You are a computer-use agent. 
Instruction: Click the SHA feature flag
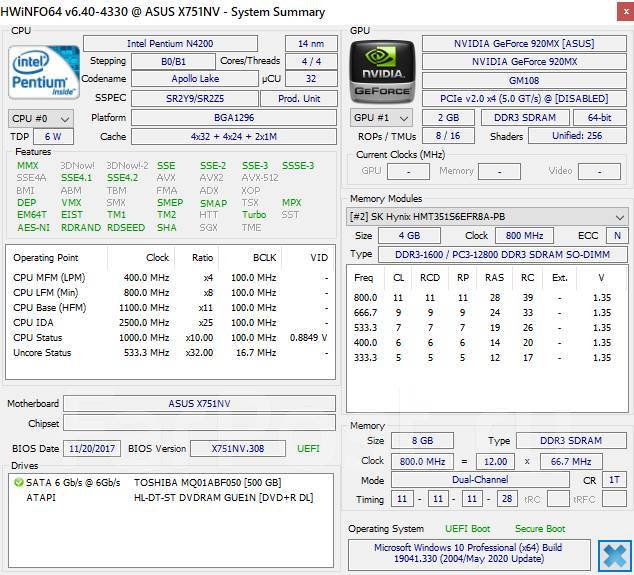tap(167, 228)
